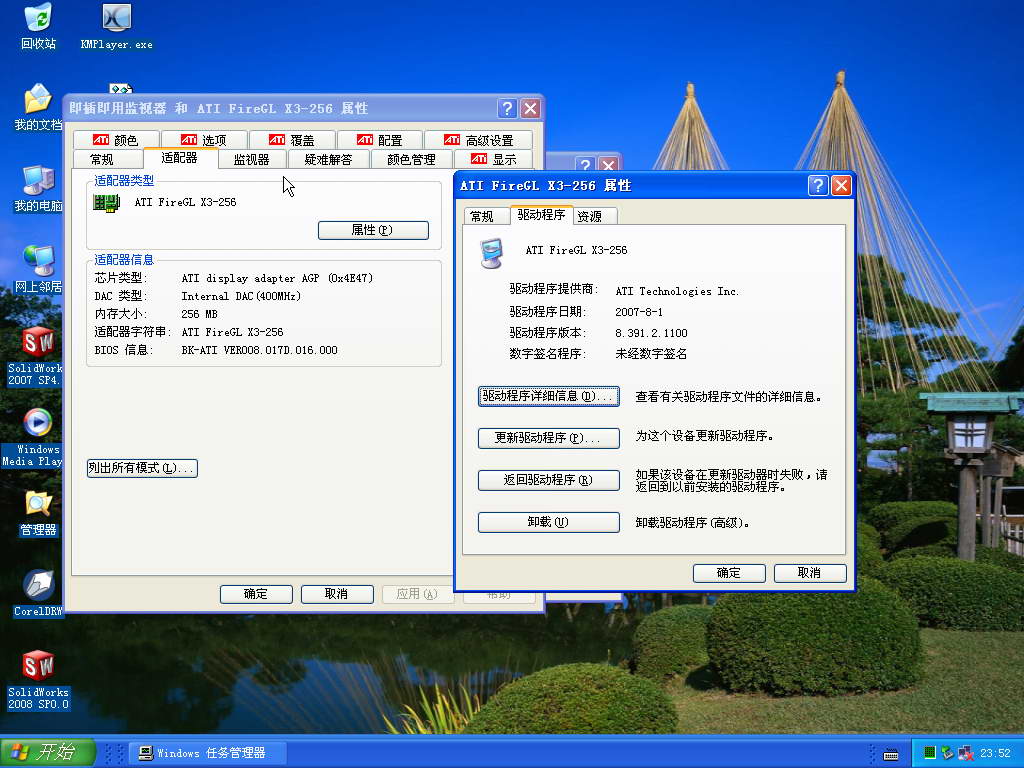Select the 驱动程序 tab

541,214
